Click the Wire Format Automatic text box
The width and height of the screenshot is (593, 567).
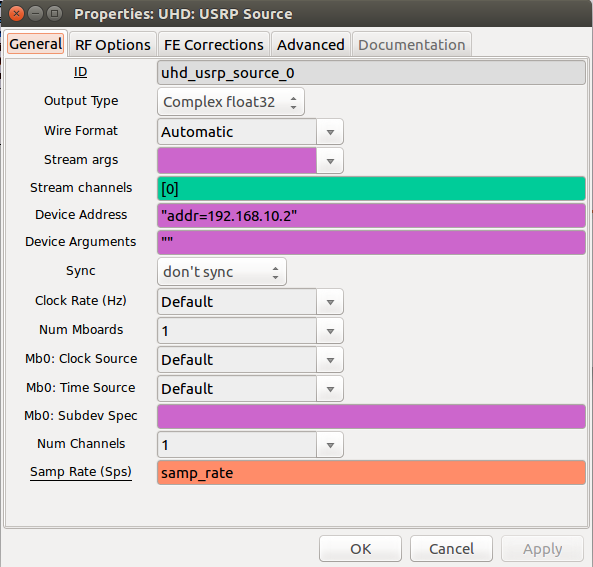pyautogui.click(x=237, y=132)
